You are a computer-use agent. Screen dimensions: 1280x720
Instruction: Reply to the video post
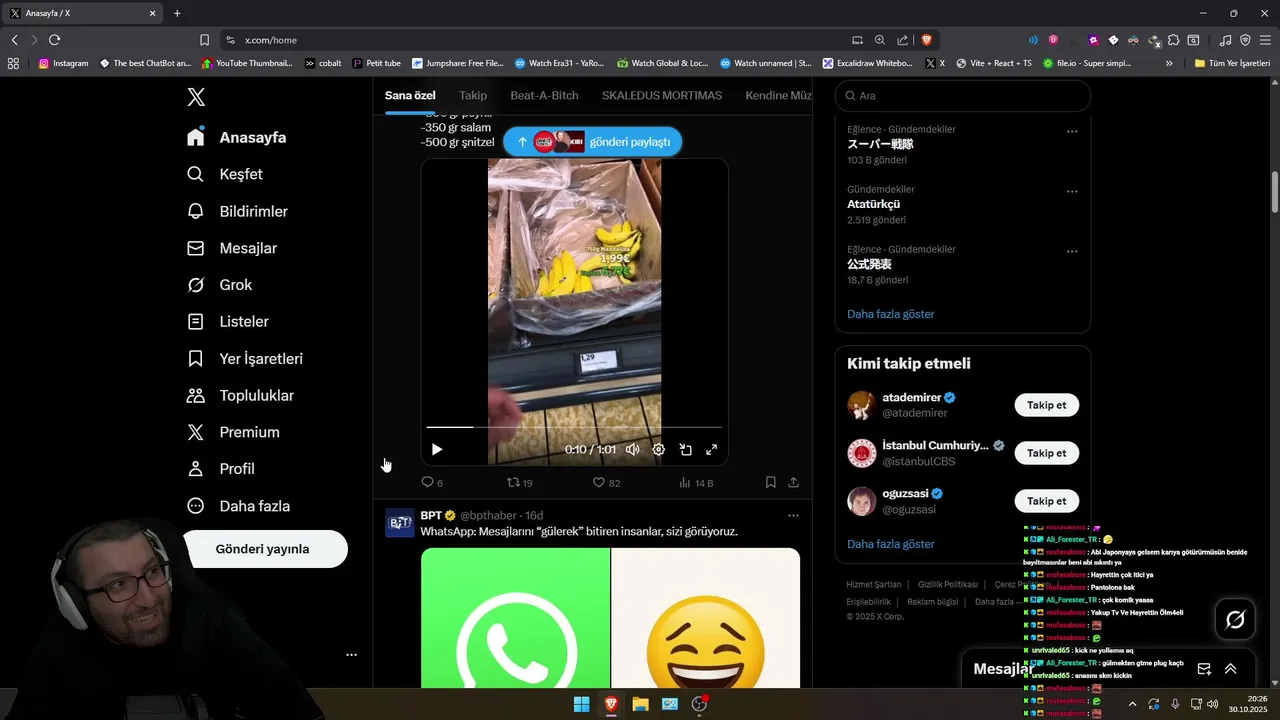click(x=432, y=483)
